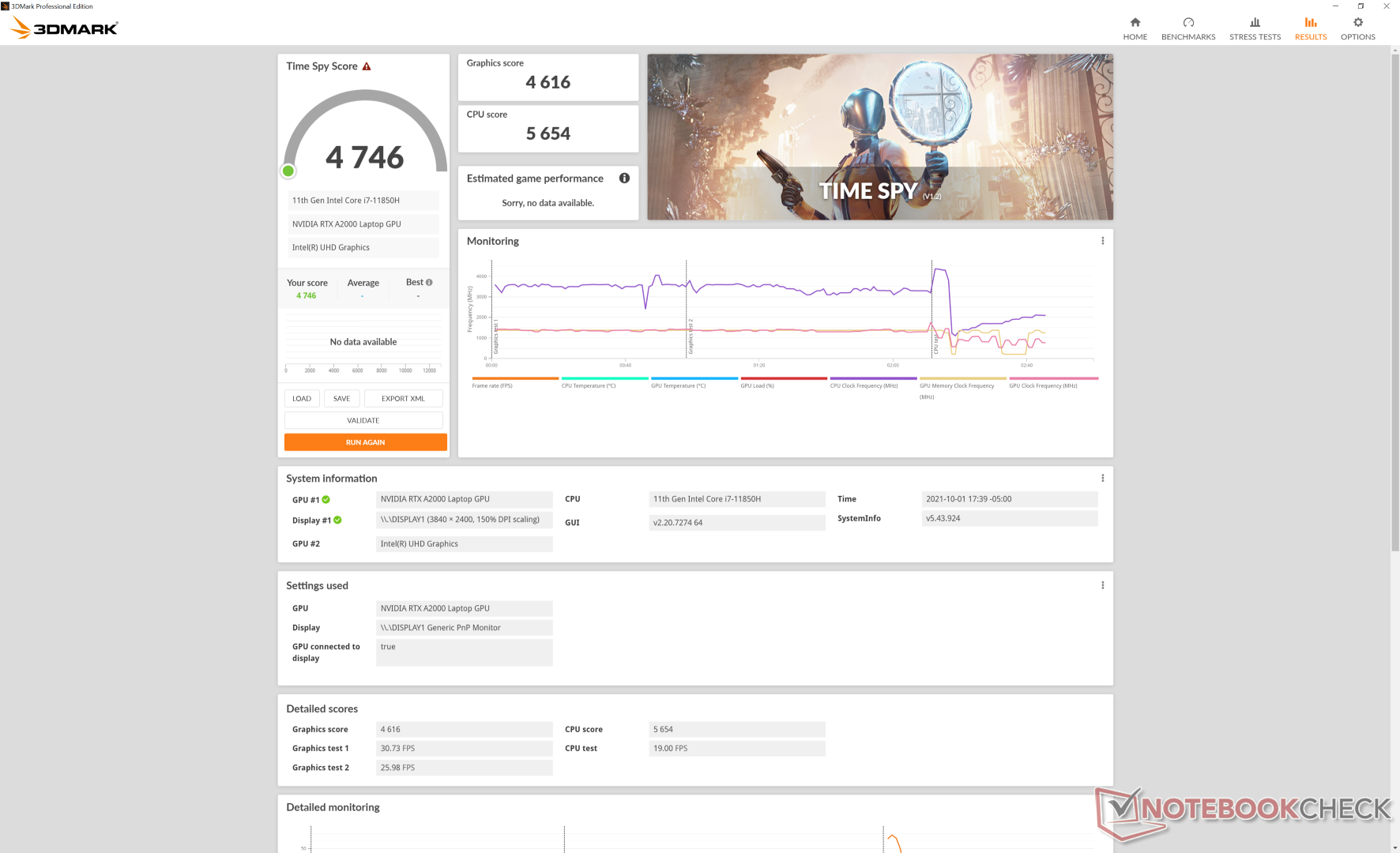Screen dimensions: 1400x853
Task: Click the CPU score value 5 654 card
Action: click(548, 128)
